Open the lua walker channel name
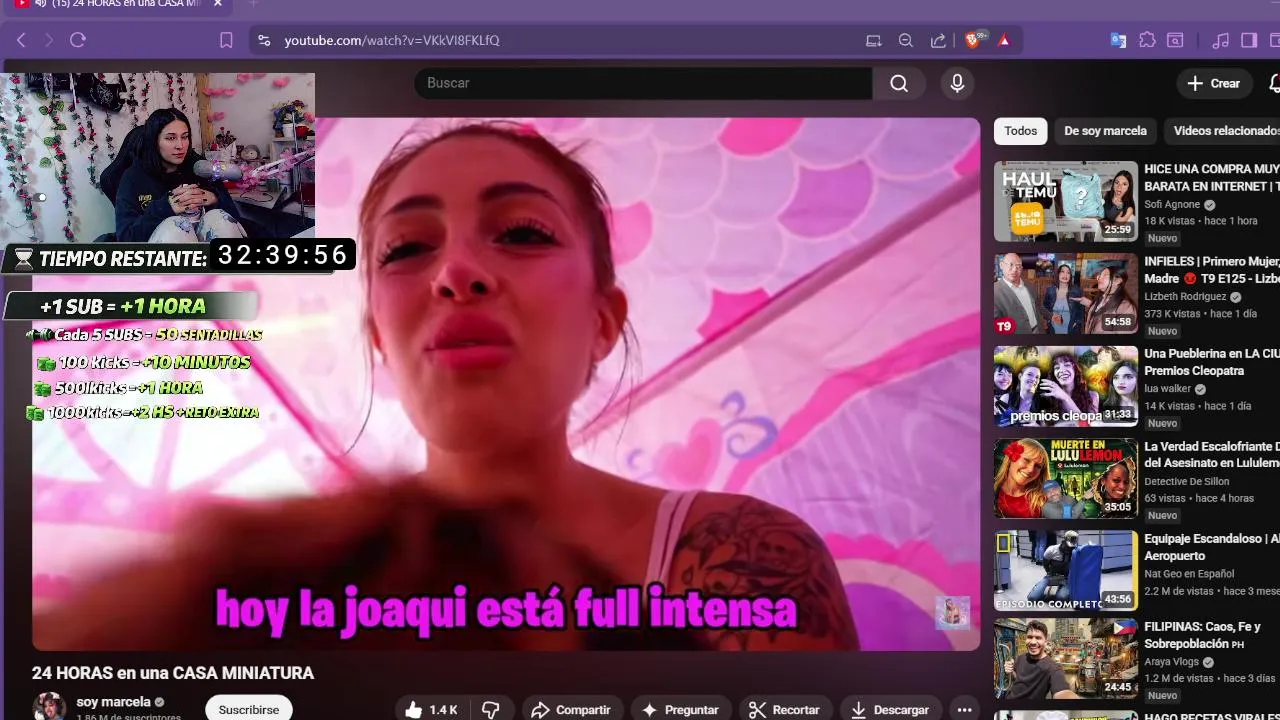 [x=1168, y=389]
